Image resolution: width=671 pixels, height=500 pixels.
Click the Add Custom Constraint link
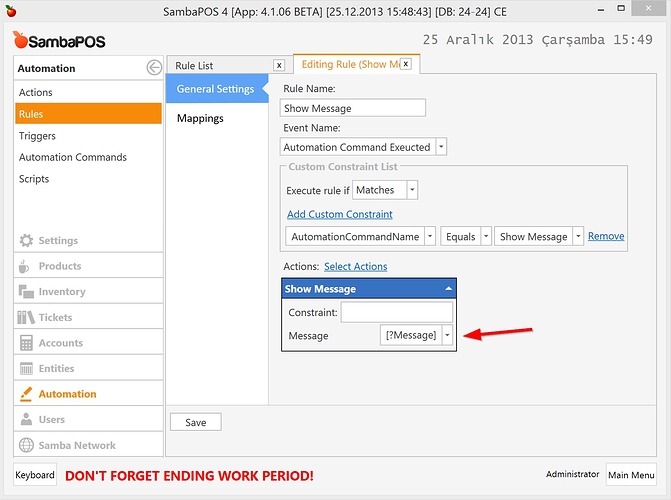(x=340, y=214)
